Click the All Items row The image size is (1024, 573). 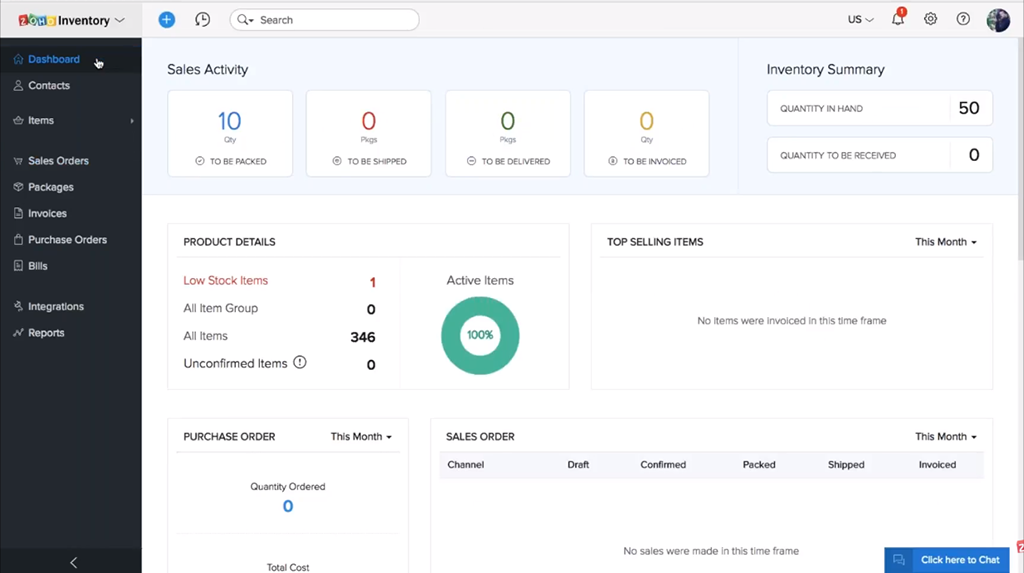[280, 336]
